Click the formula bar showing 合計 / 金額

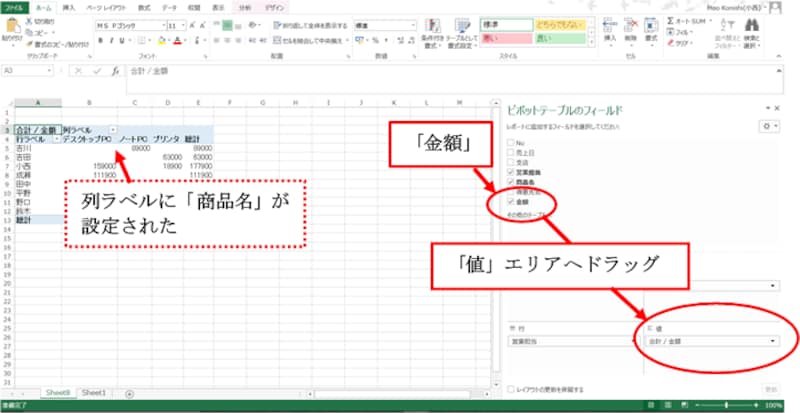[300, 72]
